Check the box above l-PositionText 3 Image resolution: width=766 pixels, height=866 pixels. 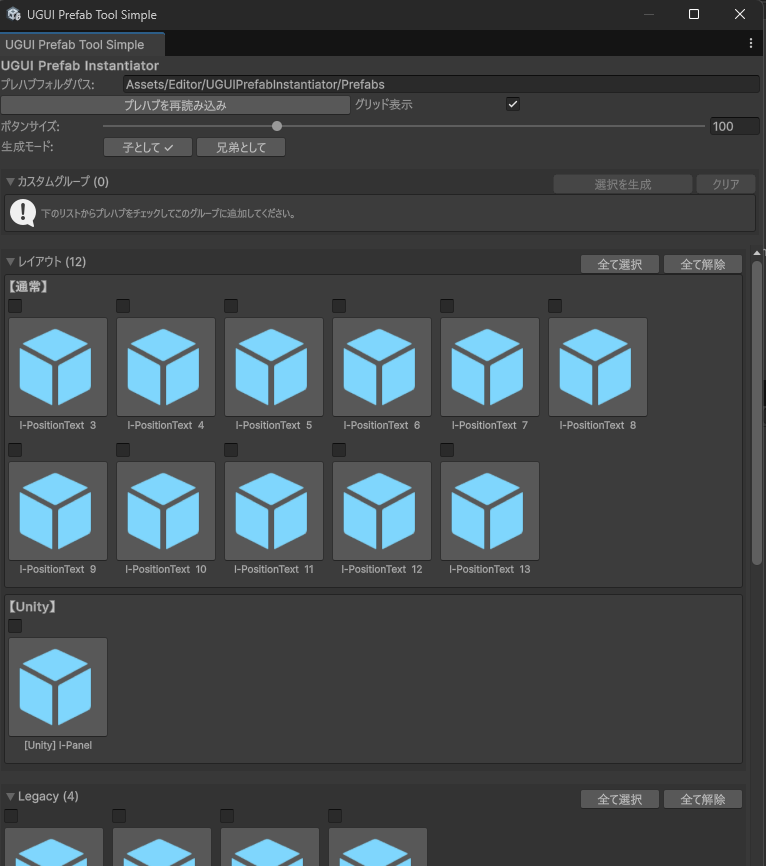pos(15,306)
